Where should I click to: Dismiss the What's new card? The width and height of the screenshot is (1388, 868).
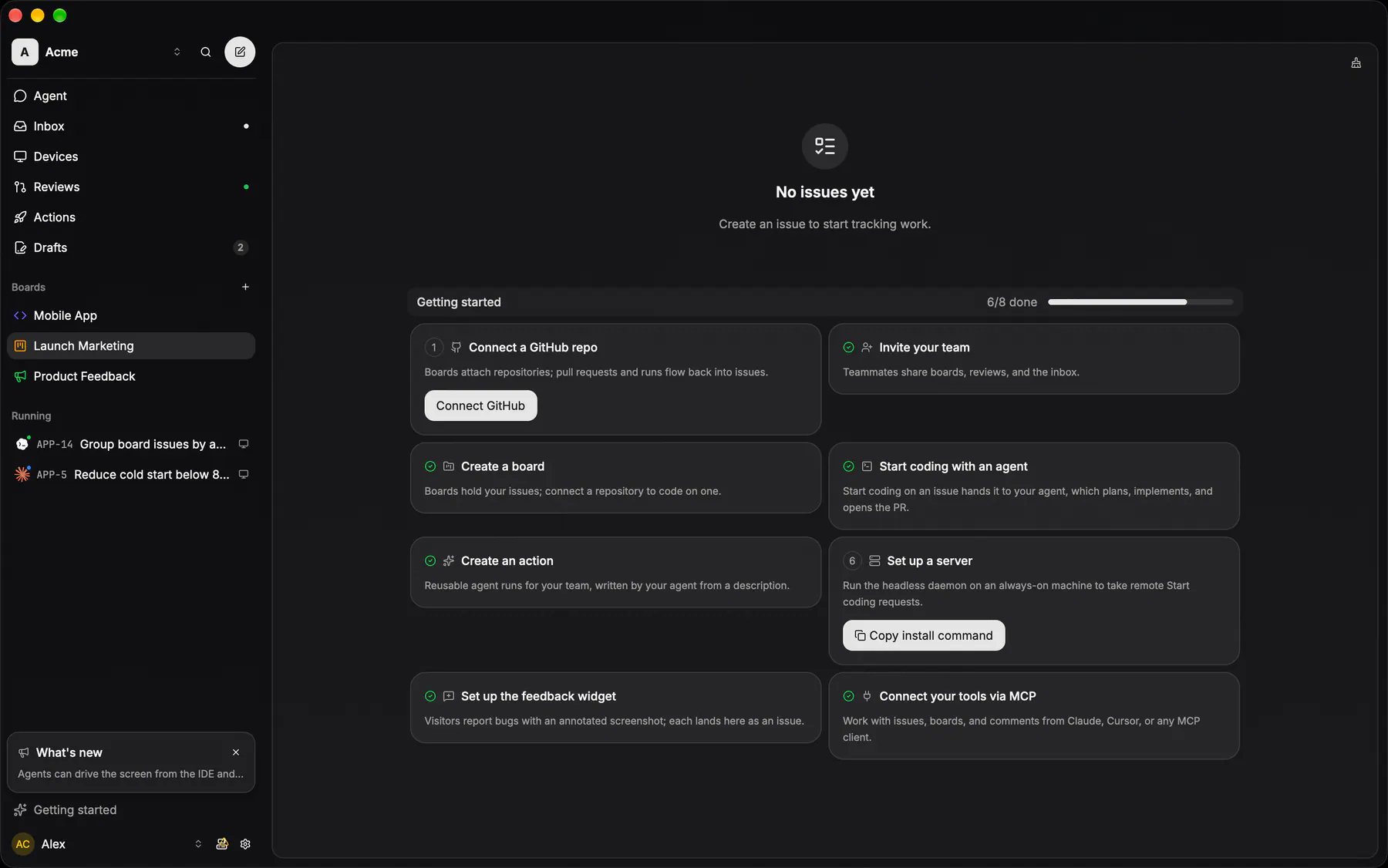[x=236, y=752]
